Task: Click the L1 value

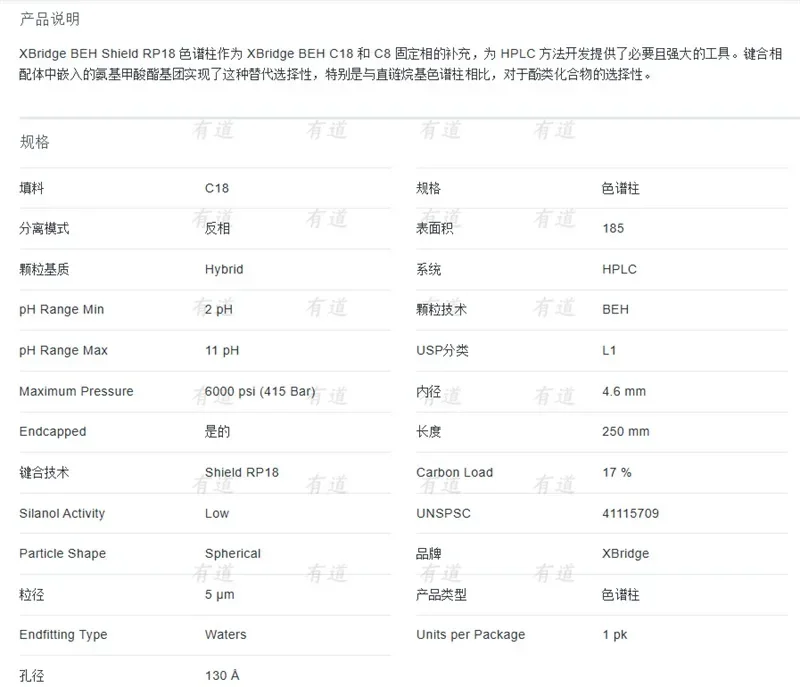Action: [x=609, y=350]
